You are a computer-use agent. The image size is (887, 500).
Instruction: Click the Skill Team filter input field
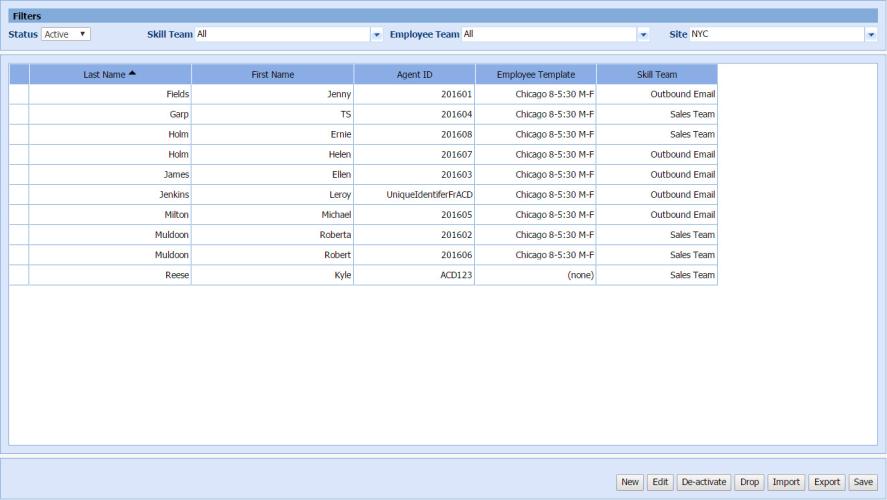[282, 34]
